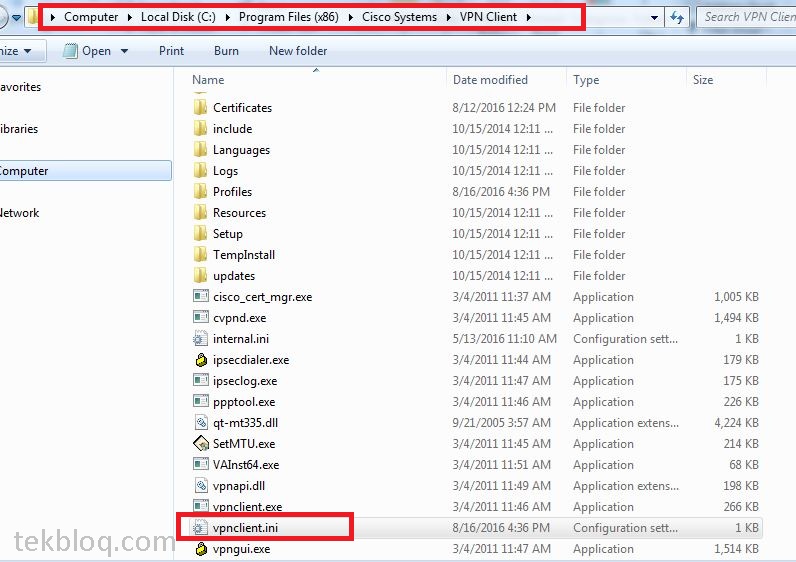Click the vpngui.exe padlock icon

[x=201, y=548]
